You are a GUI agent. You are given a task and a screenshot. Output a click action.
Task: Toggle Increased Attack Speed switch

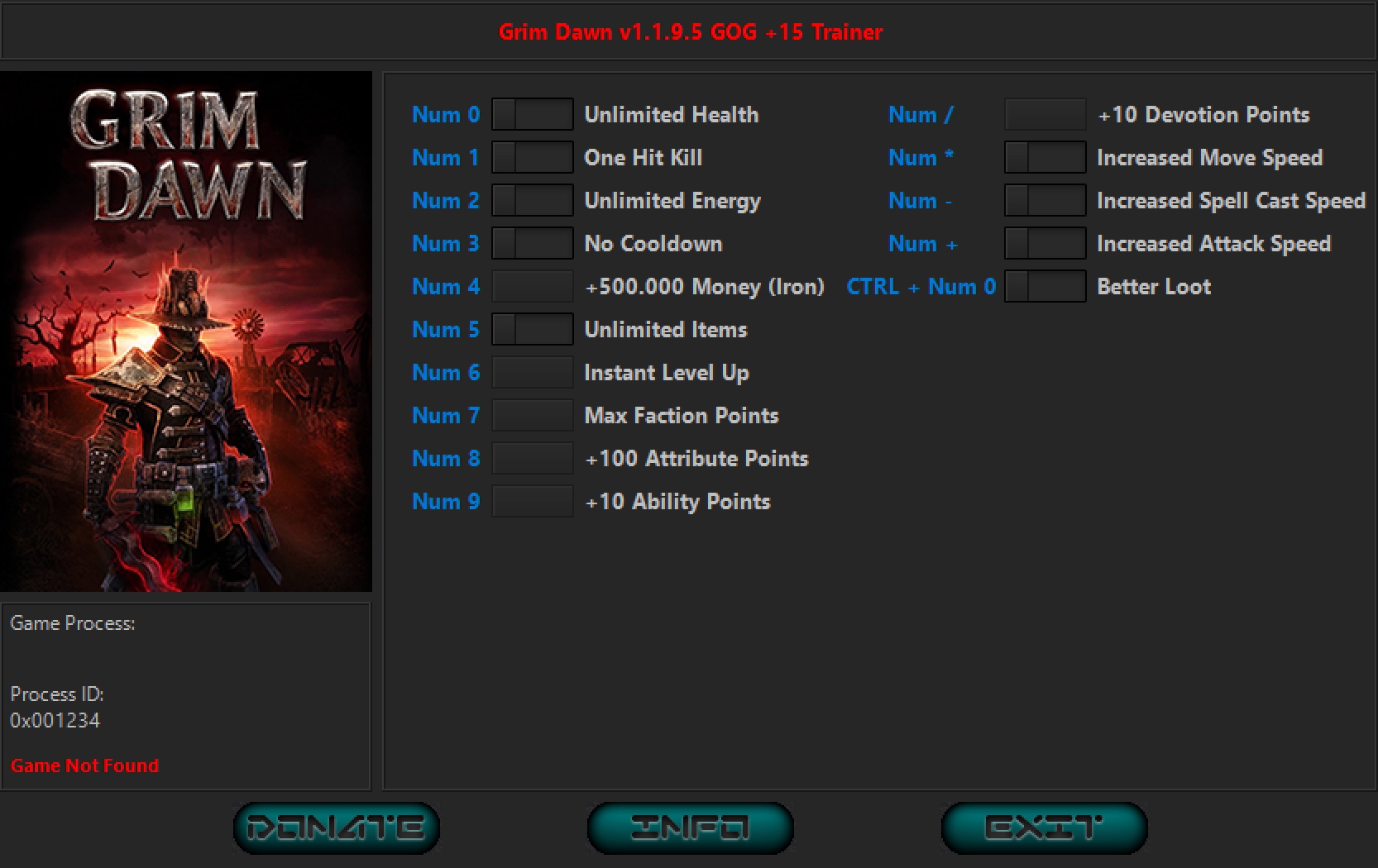[1045, 243]
